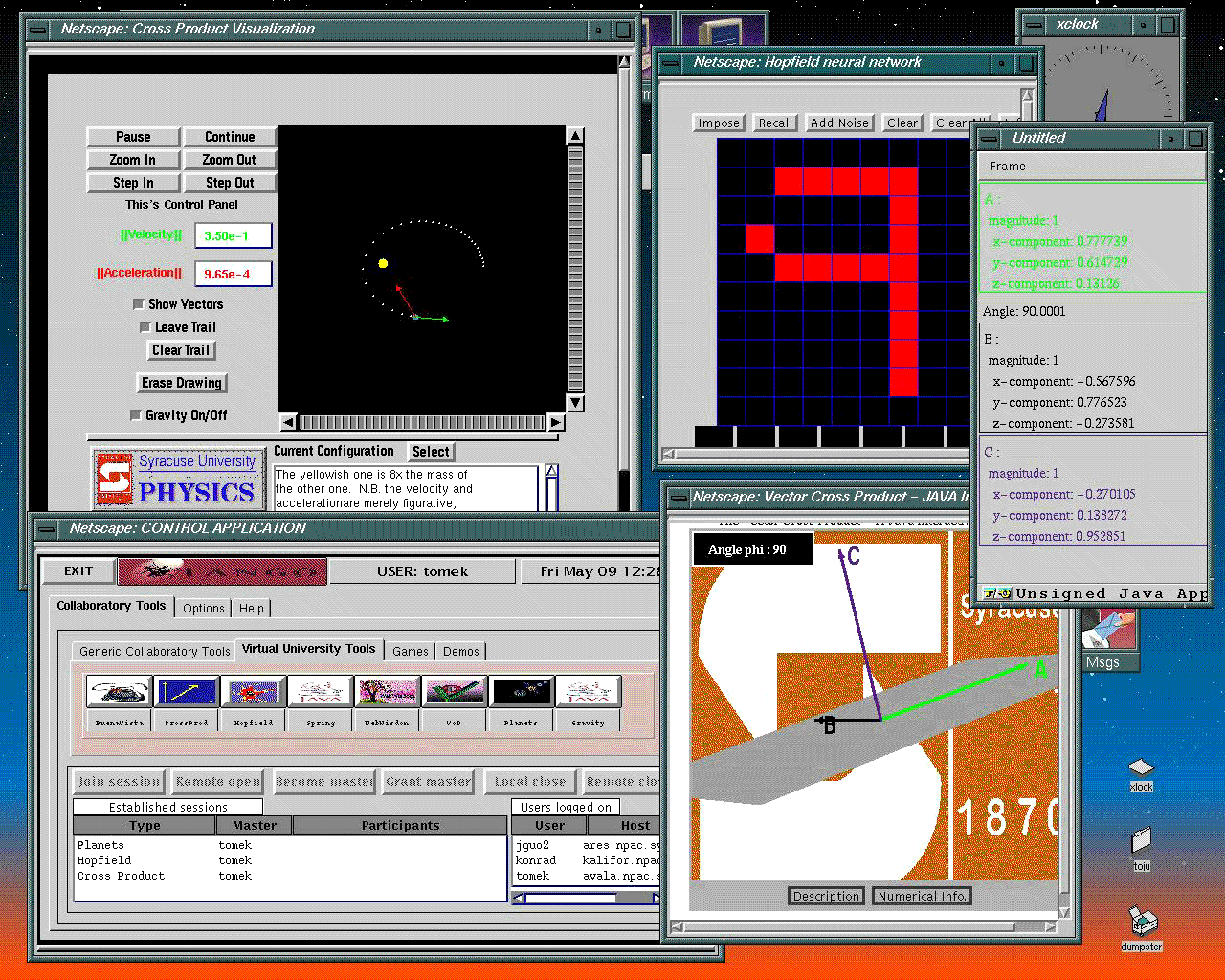Viewport: 1225px width, 980px height.
Task: Click the Step In button
Action: coord(133,183)
